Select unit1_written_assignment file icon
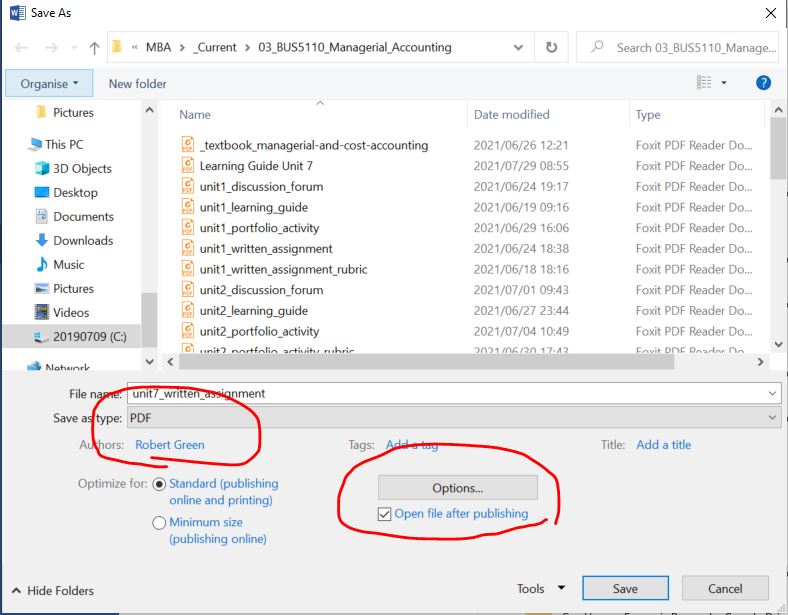The image size is (788, 615). [x=187, y=248]
